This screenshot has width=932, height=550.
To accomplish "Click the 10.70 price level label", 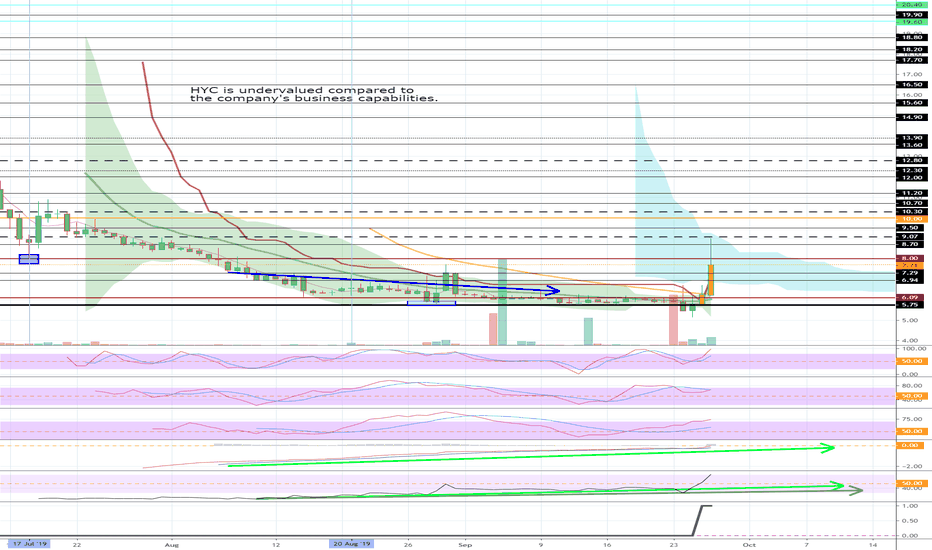I will pyautogui.click(x=912, y=203).
